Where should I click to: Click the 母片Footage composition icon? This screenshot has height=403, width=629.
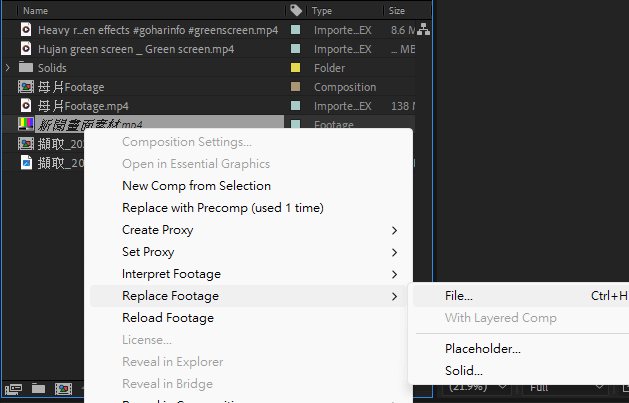pos(26,87)
